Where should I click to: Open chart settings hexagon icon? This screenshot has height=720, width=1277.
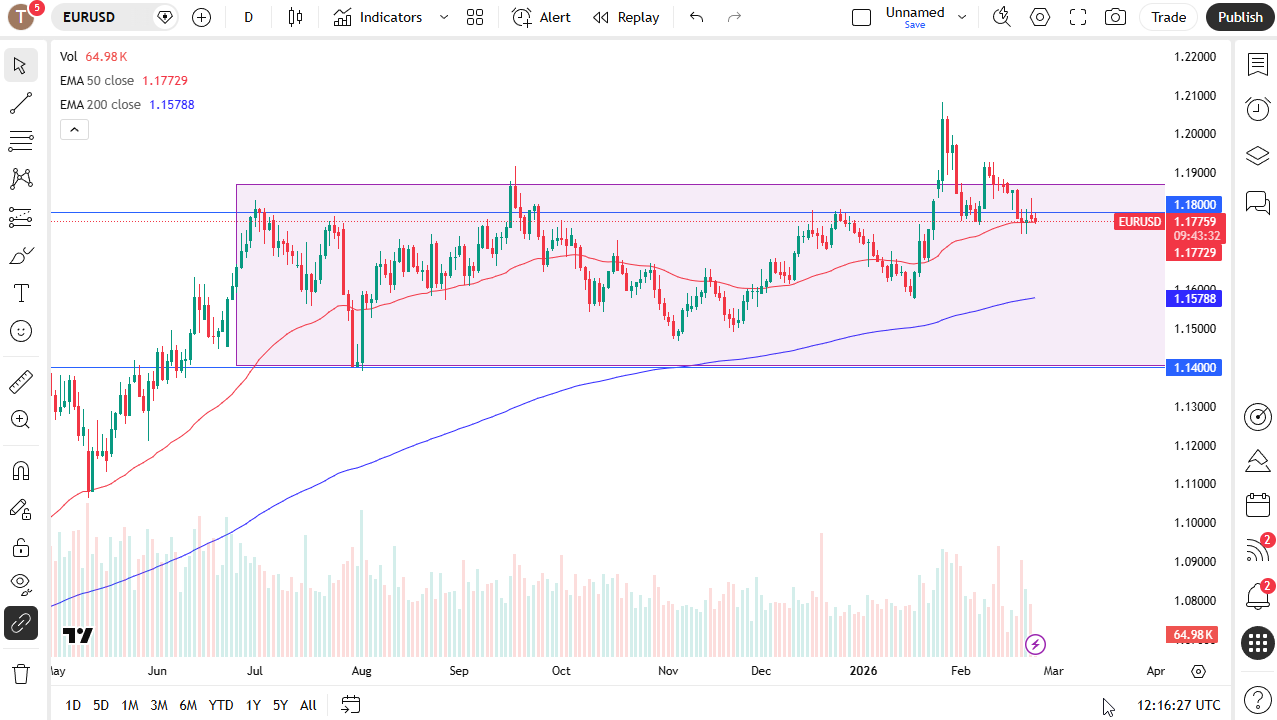click(x=1040, y=17)
